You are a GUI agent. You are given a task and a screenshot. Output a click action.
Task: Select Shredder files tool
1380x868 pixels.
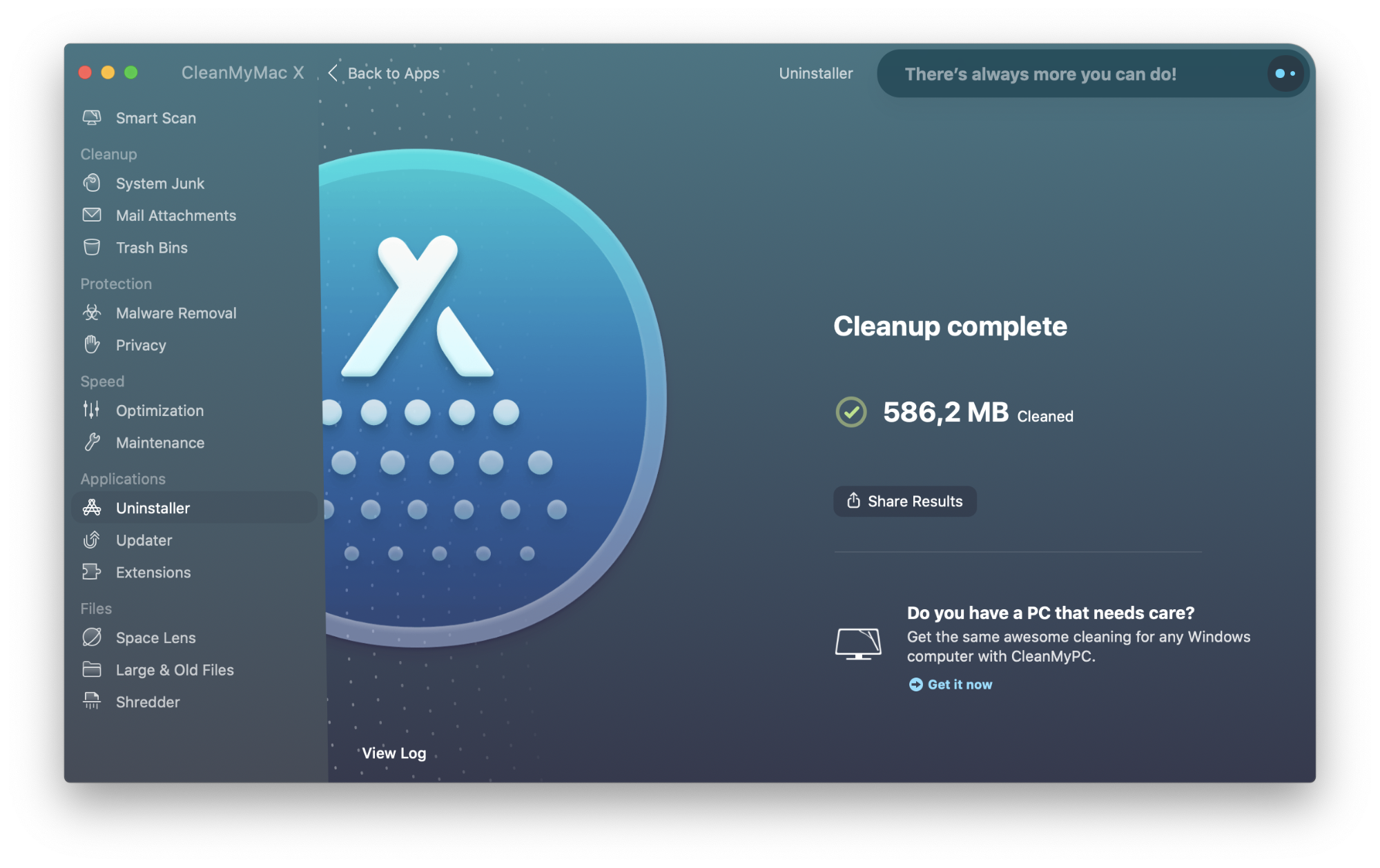148,701
